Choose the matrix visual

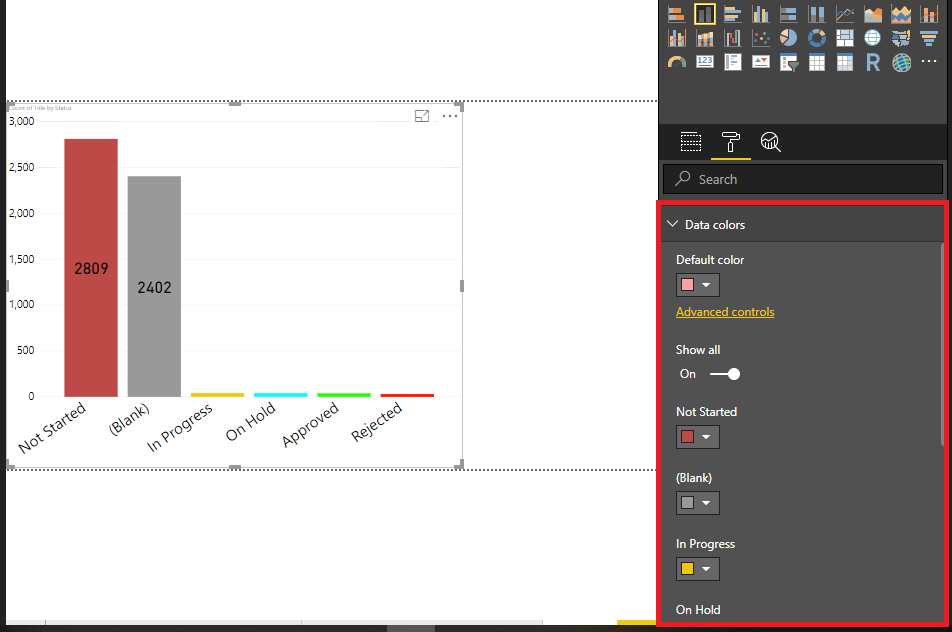[845, 61]
